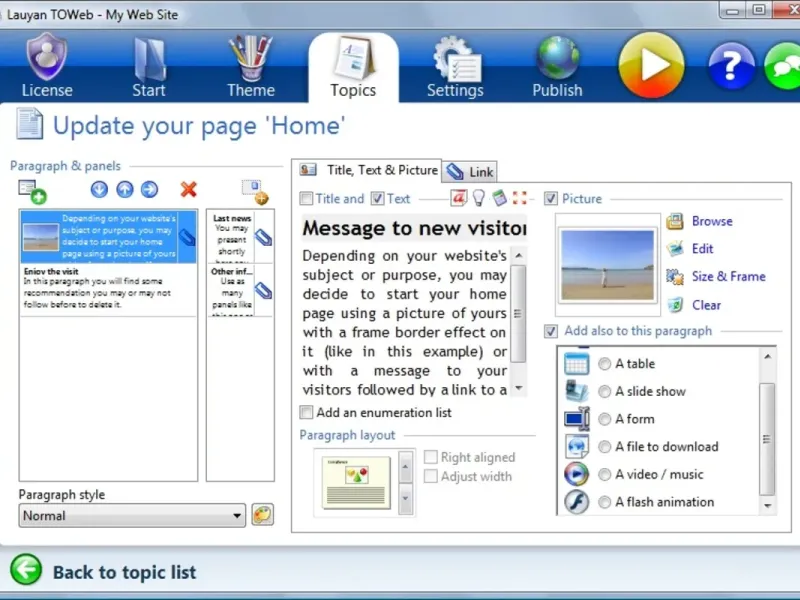Click add-to-paragraph list scrollbar thumb
Viewport: 800px width, 600px height.
click(x=767, y=439)
